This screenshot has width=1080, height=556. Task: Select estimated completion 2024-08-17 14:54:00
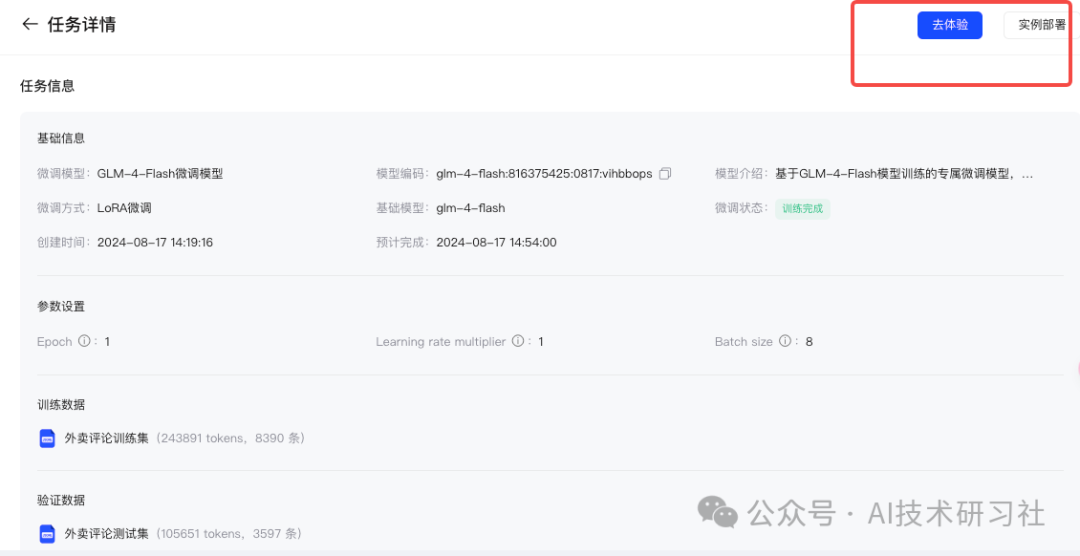497,243
